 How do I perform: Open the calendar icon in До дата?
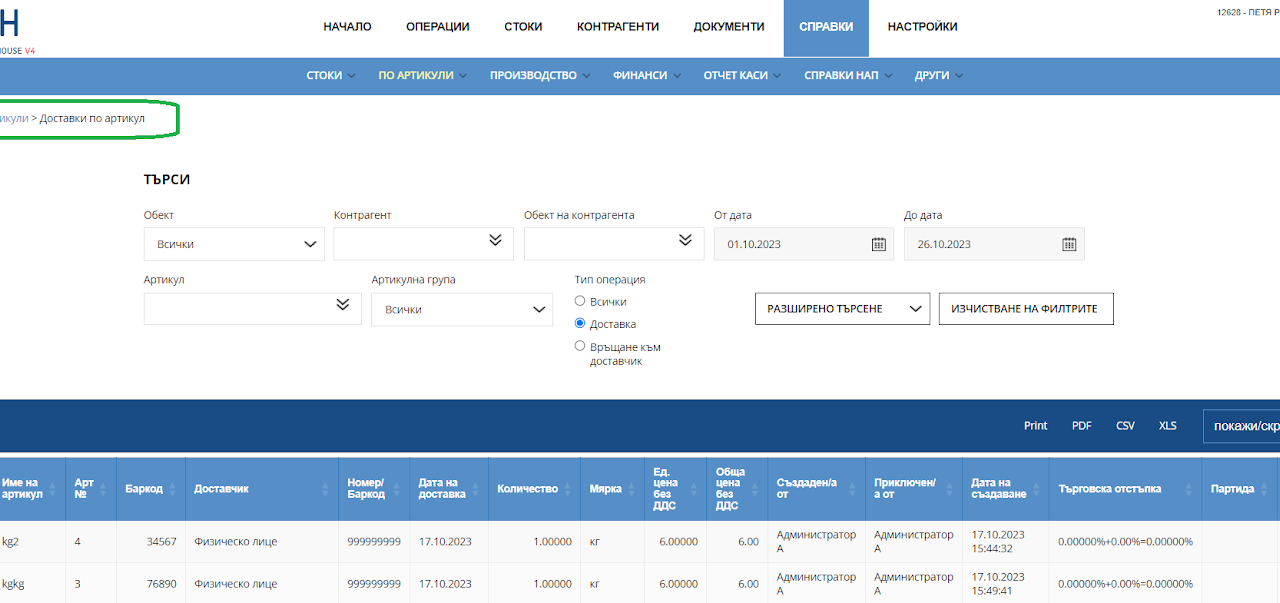pyautogui.click(x=1068, y=244)
